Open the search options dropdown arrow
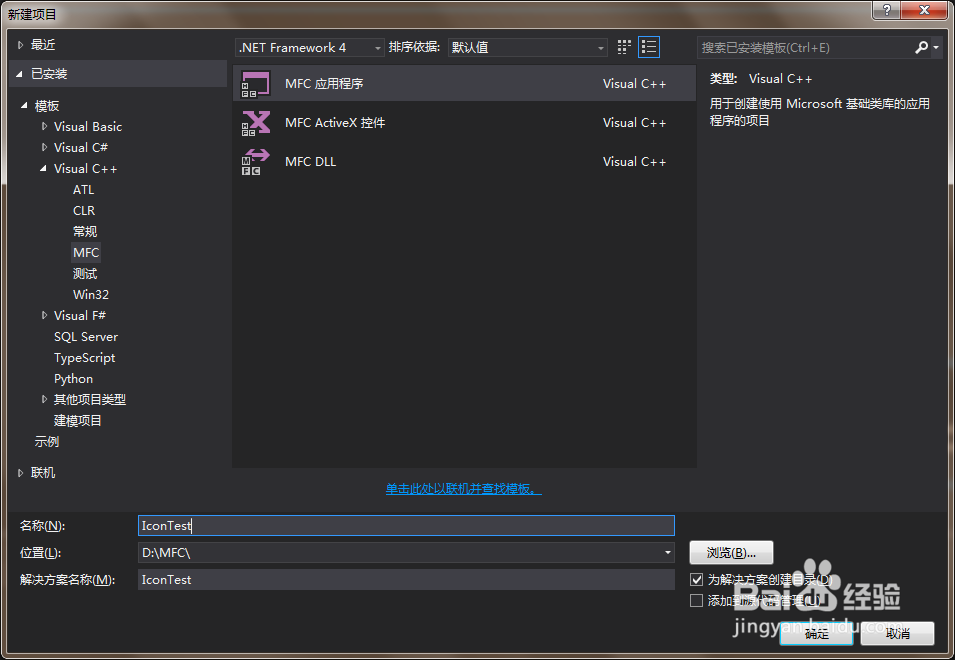955x660 pixels. [936, 47]
